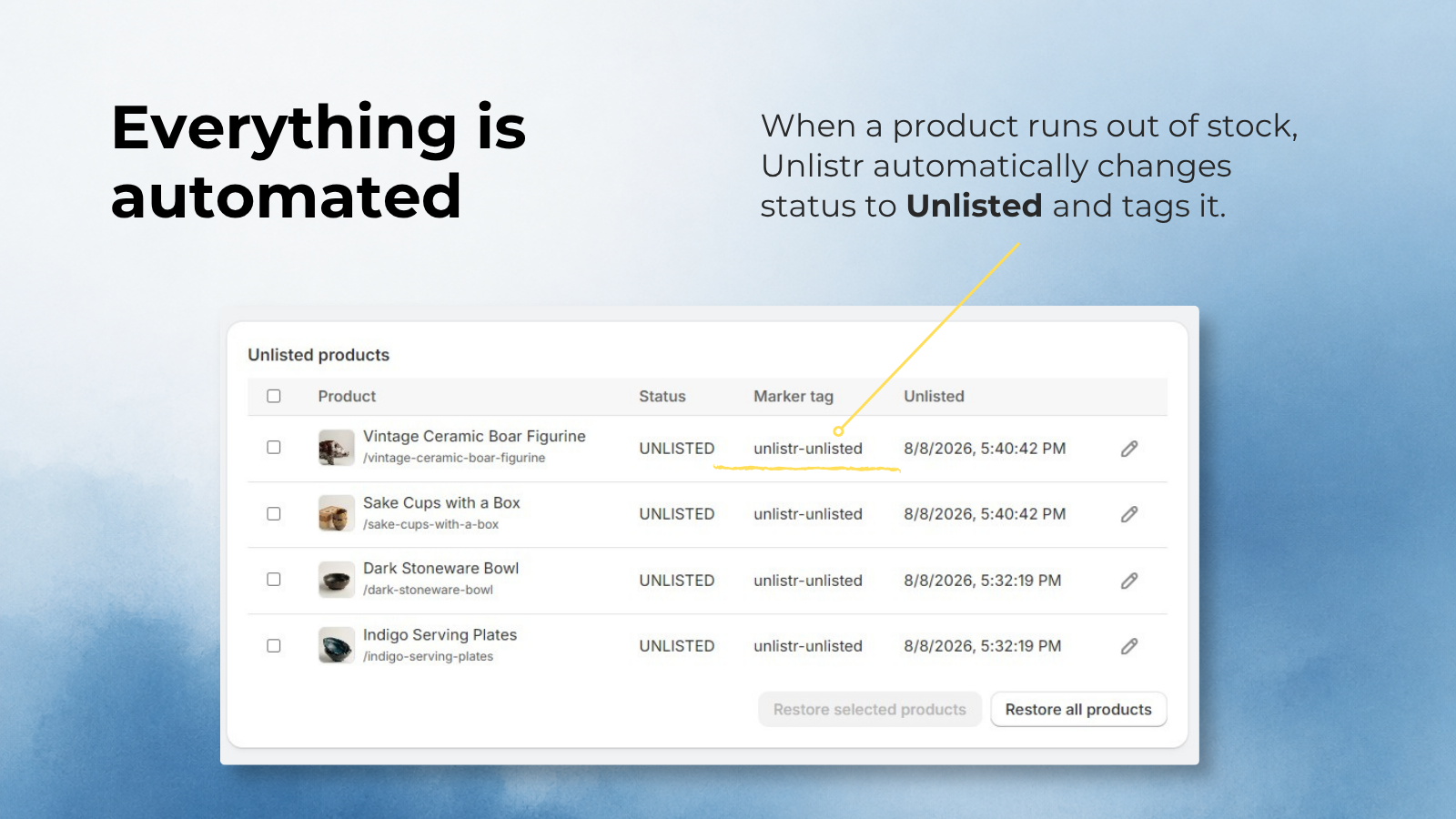View the Indigo Serving Plates thumbnail
Image resolution: width=1456 pixels, height=819 pixels.
[337, 645]
